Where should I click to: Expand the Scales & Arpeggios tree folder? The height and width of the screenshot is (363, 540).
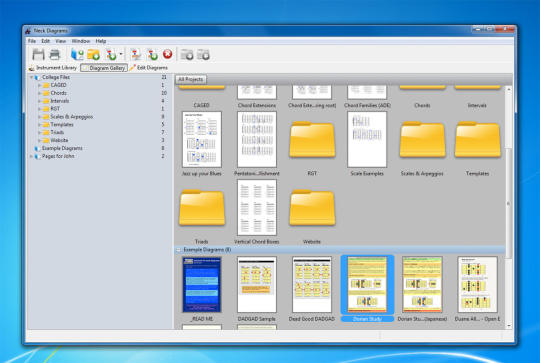tap(39, 117)
